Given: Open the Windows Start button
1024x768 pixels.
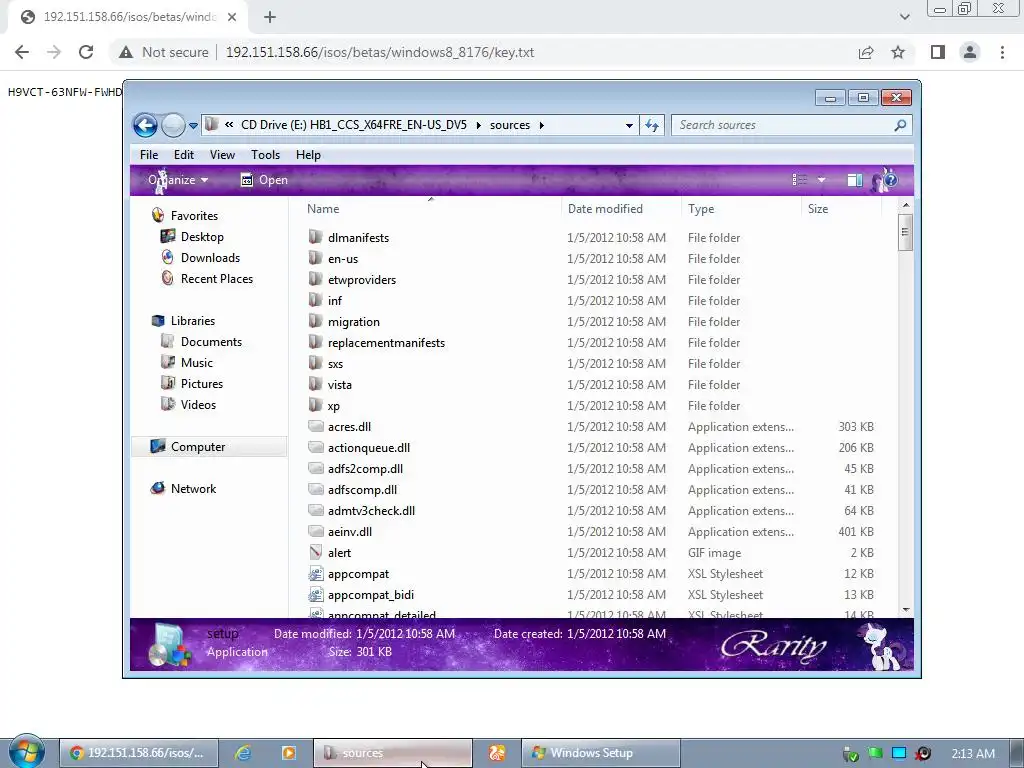Looking at the screenshot, I should tap(27, 752).
